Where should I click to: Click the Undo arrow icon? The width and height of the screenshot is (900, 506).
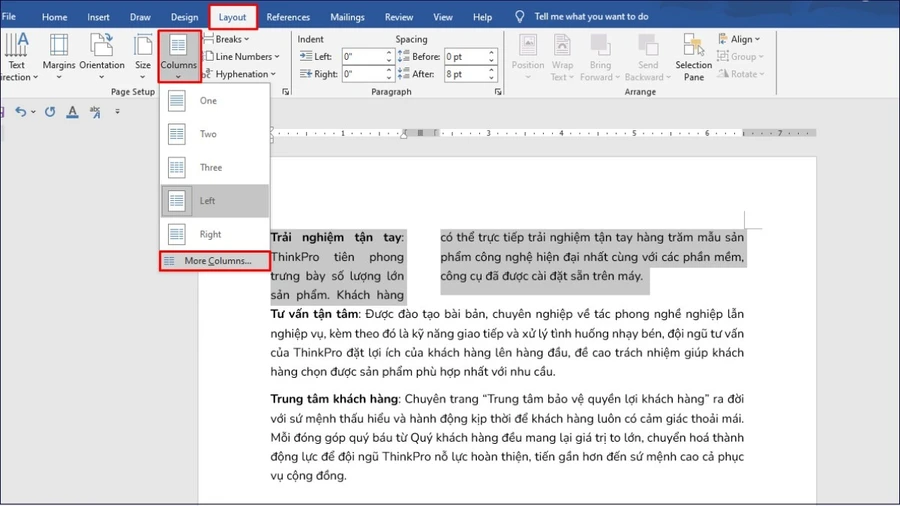[21, 111]
